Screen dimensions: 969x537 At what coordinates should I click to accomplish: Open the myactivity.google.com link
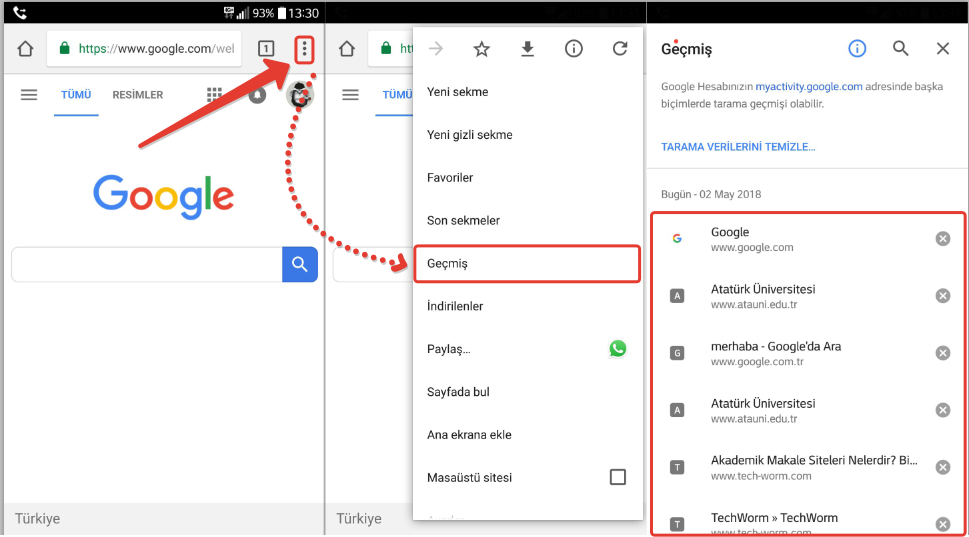click(808, 87)
